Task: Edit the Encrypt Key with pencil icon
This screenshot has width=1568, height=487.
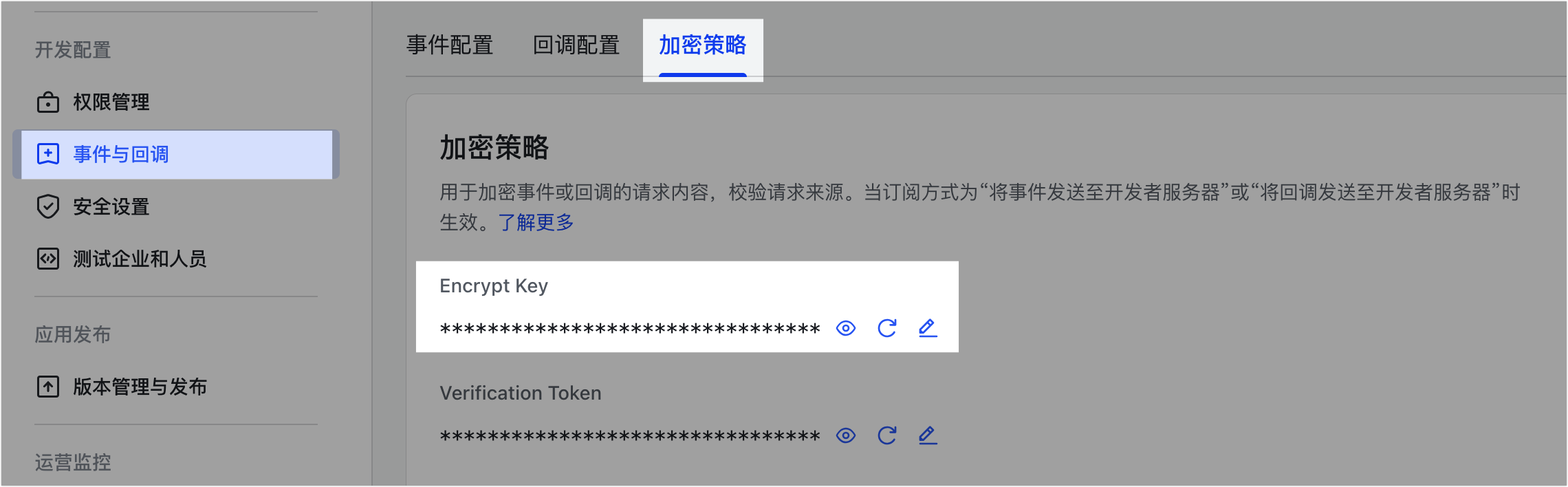Action: [928, 328]
